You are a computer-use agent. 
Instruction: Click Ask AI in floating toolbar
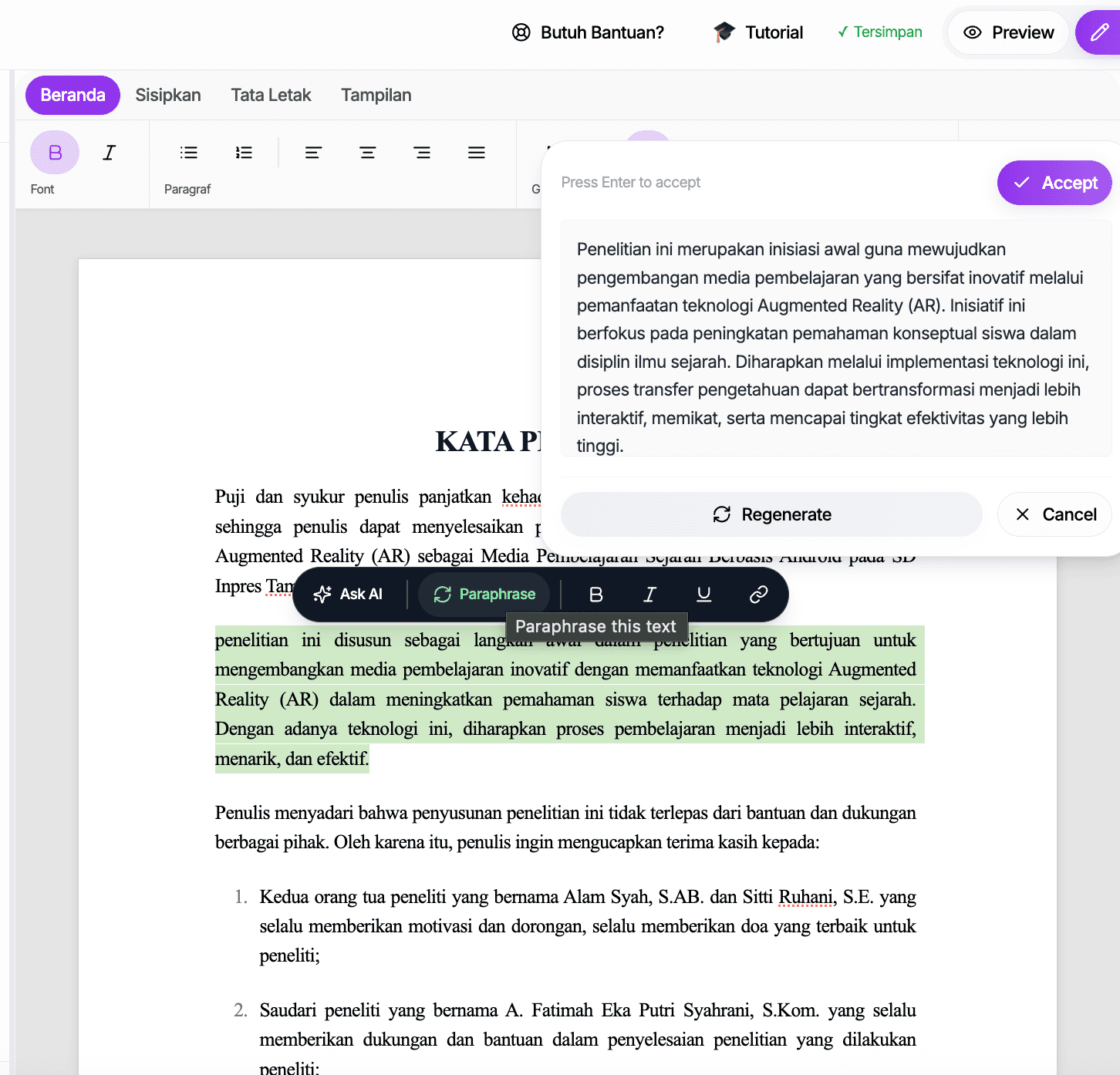tap(348, 594)
